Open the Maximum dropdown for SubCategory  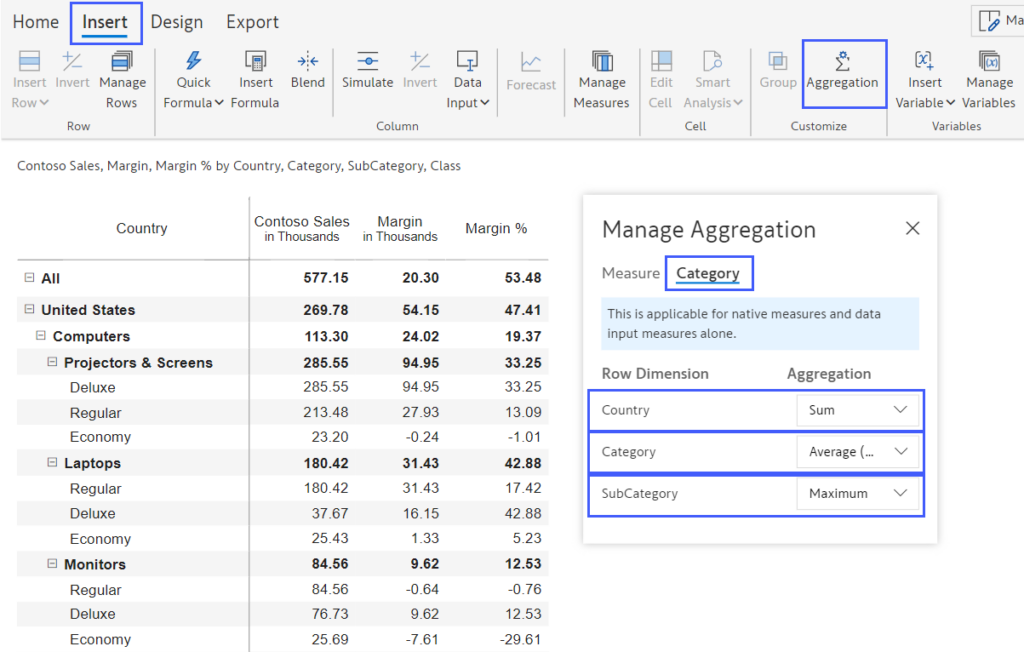858,494
